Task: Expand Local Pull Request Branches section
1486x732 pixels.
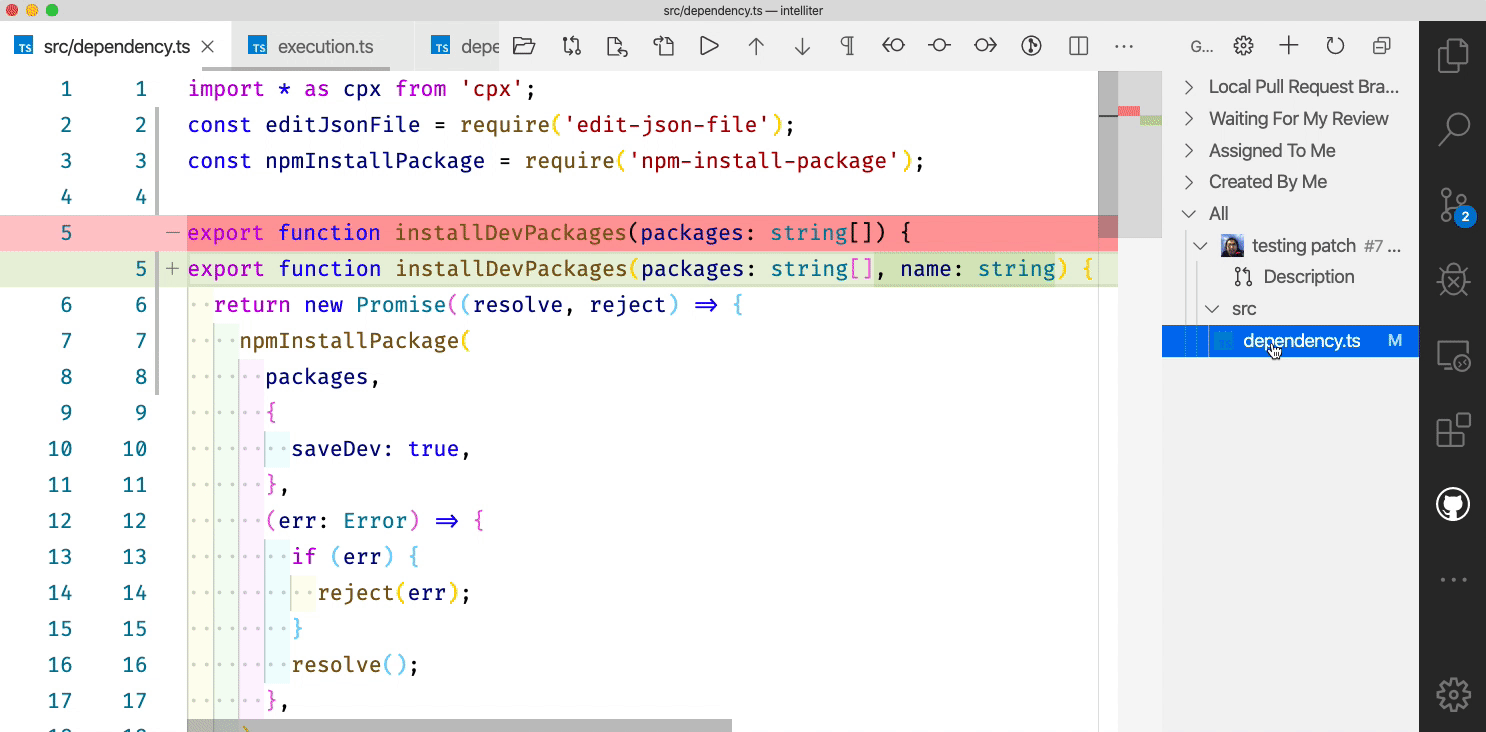Action: tap(1290, 87)
